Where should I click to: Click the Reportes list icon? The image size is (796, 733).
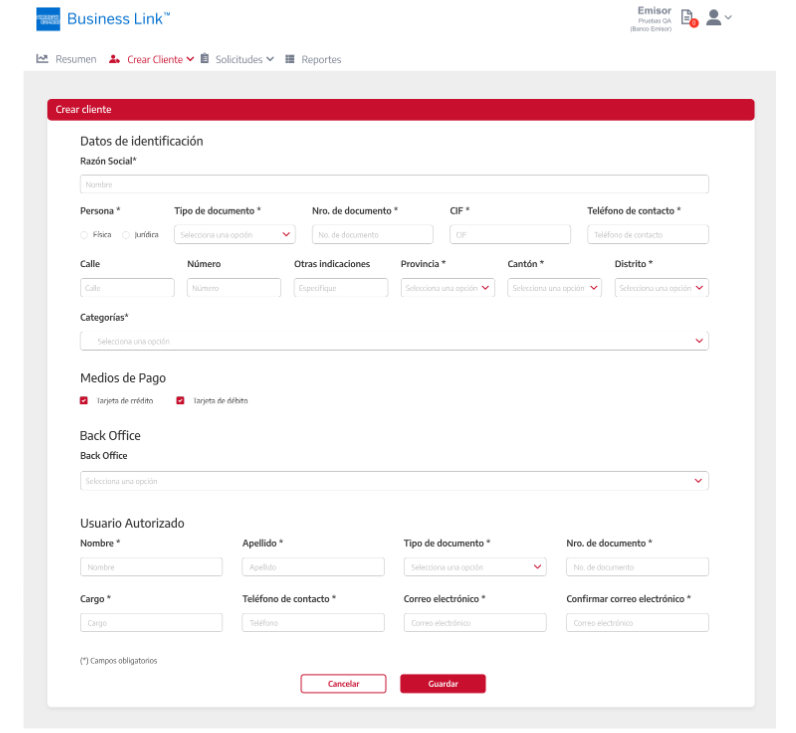pyautogui.click(x=290, y=59)
